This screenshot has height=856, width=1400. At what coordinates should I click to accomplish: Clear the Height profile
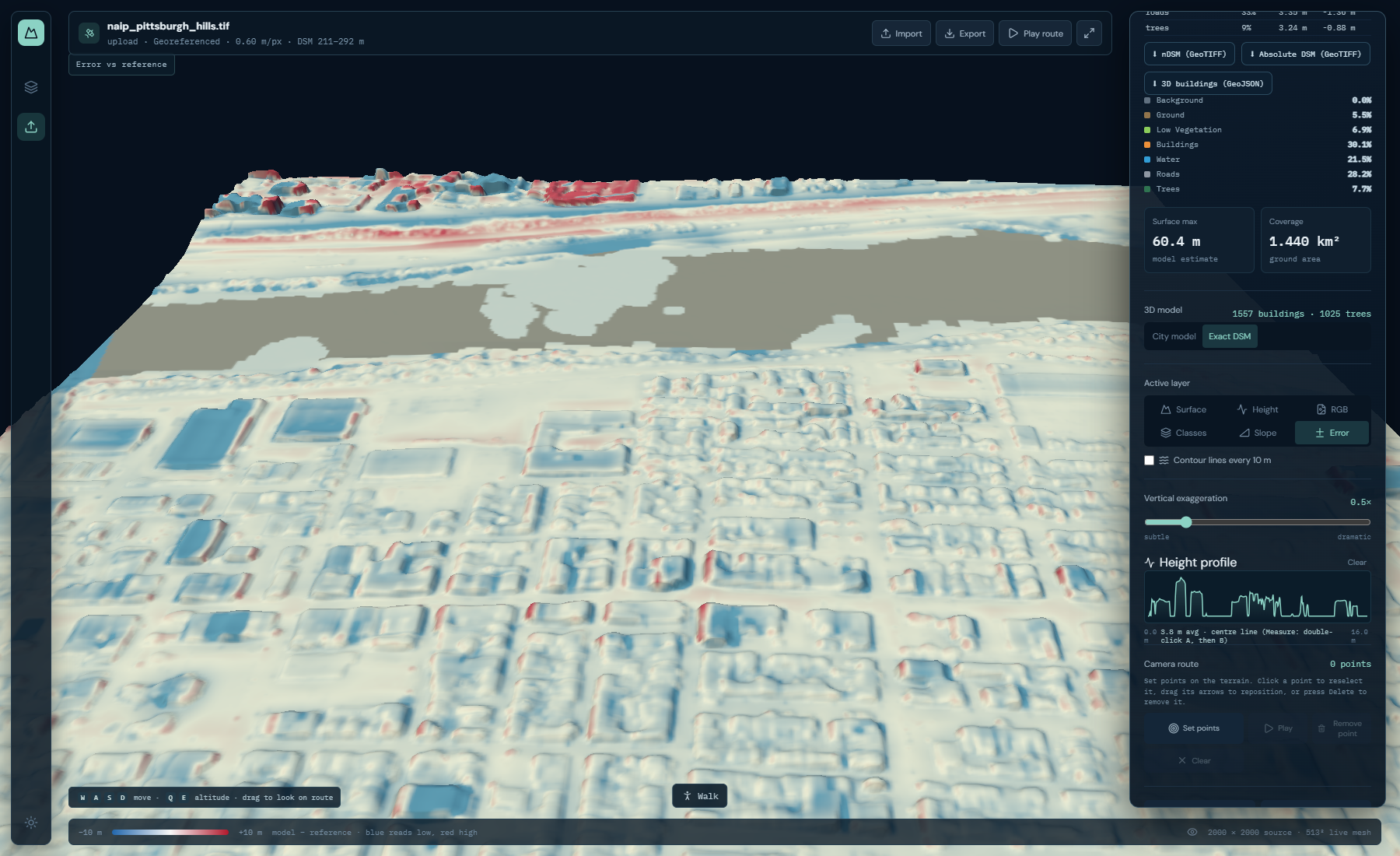pos(1356,563)
